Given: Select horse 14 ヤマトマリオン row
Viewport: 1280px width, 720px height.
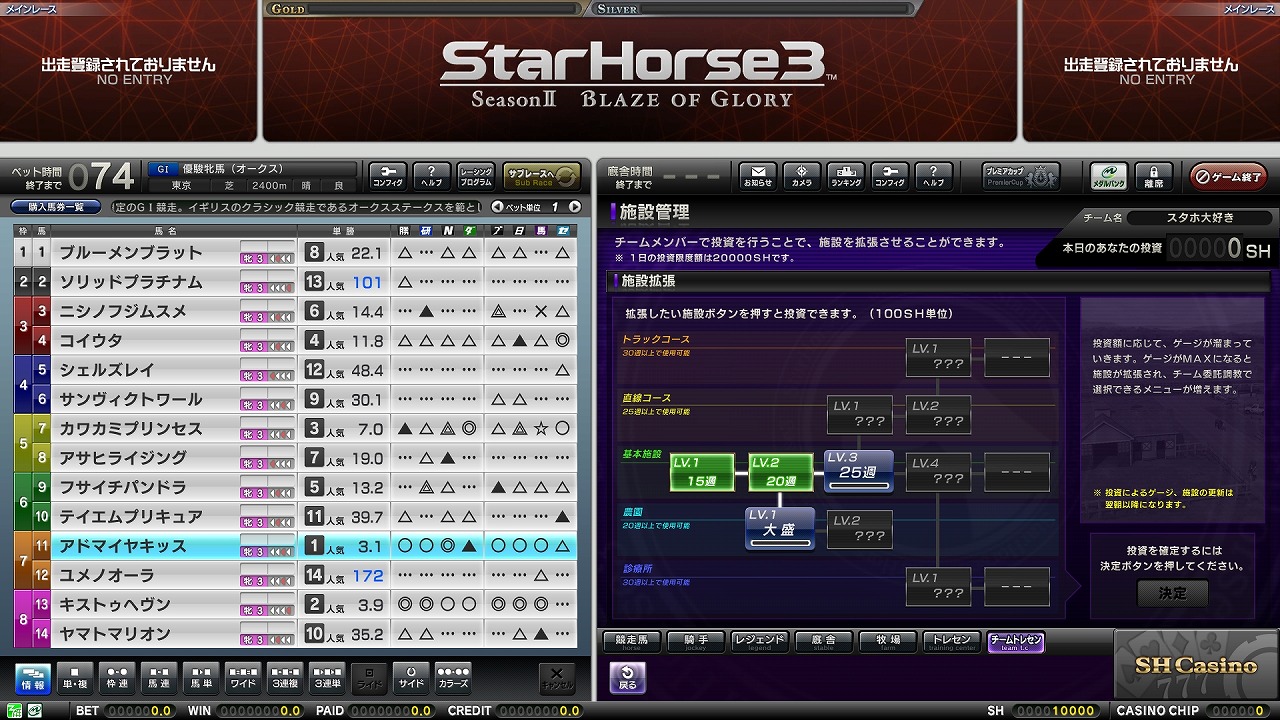Looking at the screenshot, I should pyautogui.click(x=295, y=633).
